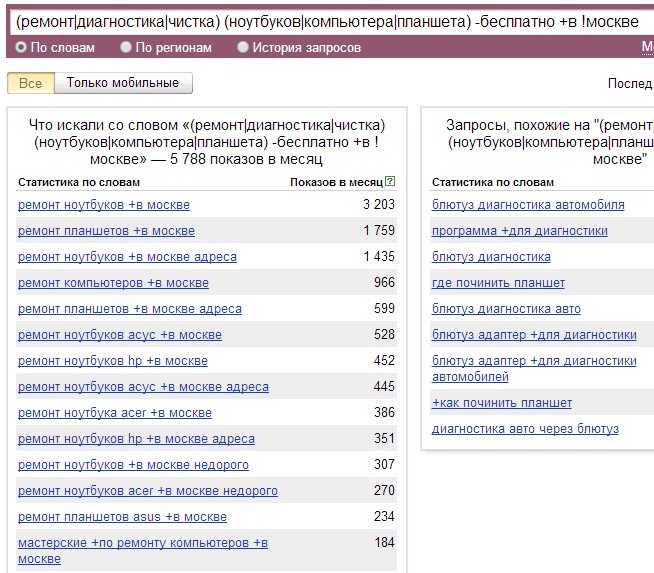
Task: Open link 'где починить планшет'
Action: 498,283
